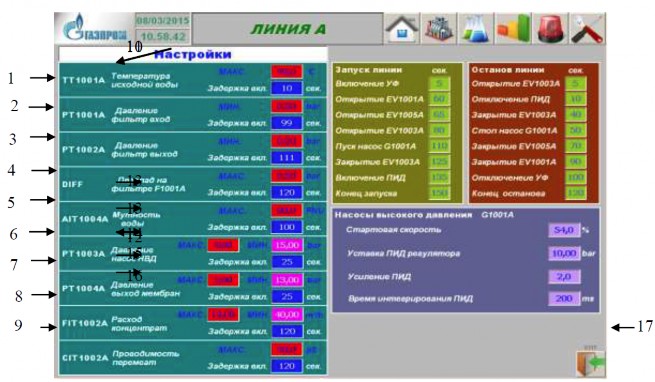This screenshot has height=382, width=655.
Task: Set startup Открытие EV1005A time field
Action: (439, 115)
